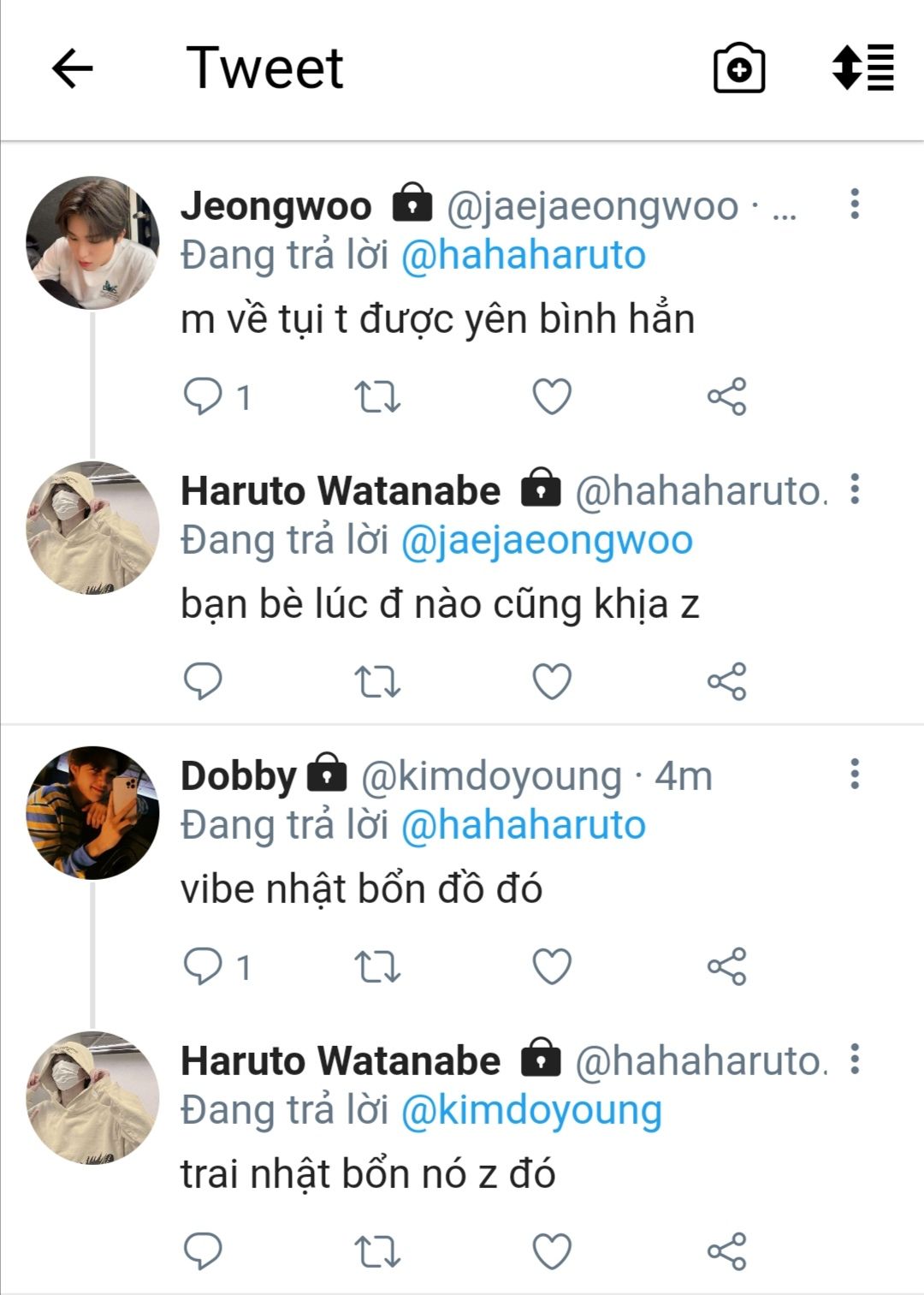Viewport: 924px width, 1295px height.
Task: Open more options for Jeongwoo's tweet
Action: [854, 204]
